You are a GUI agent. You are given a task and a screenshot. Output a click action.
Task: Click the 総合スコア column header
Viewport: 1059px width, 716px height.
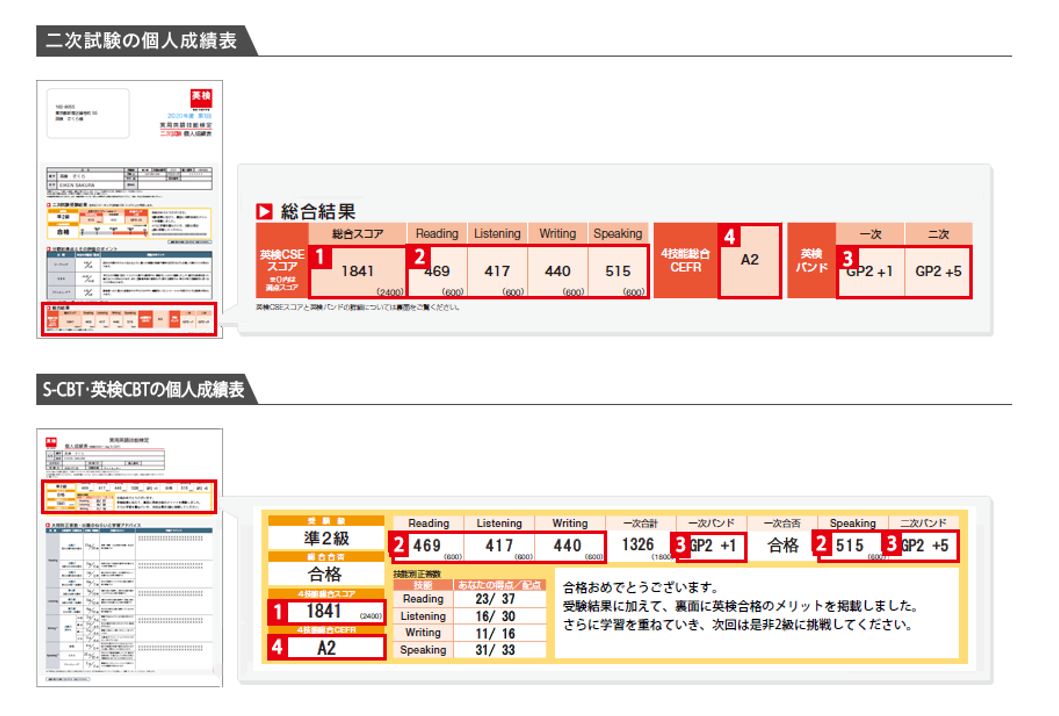(x=357, y=234)
